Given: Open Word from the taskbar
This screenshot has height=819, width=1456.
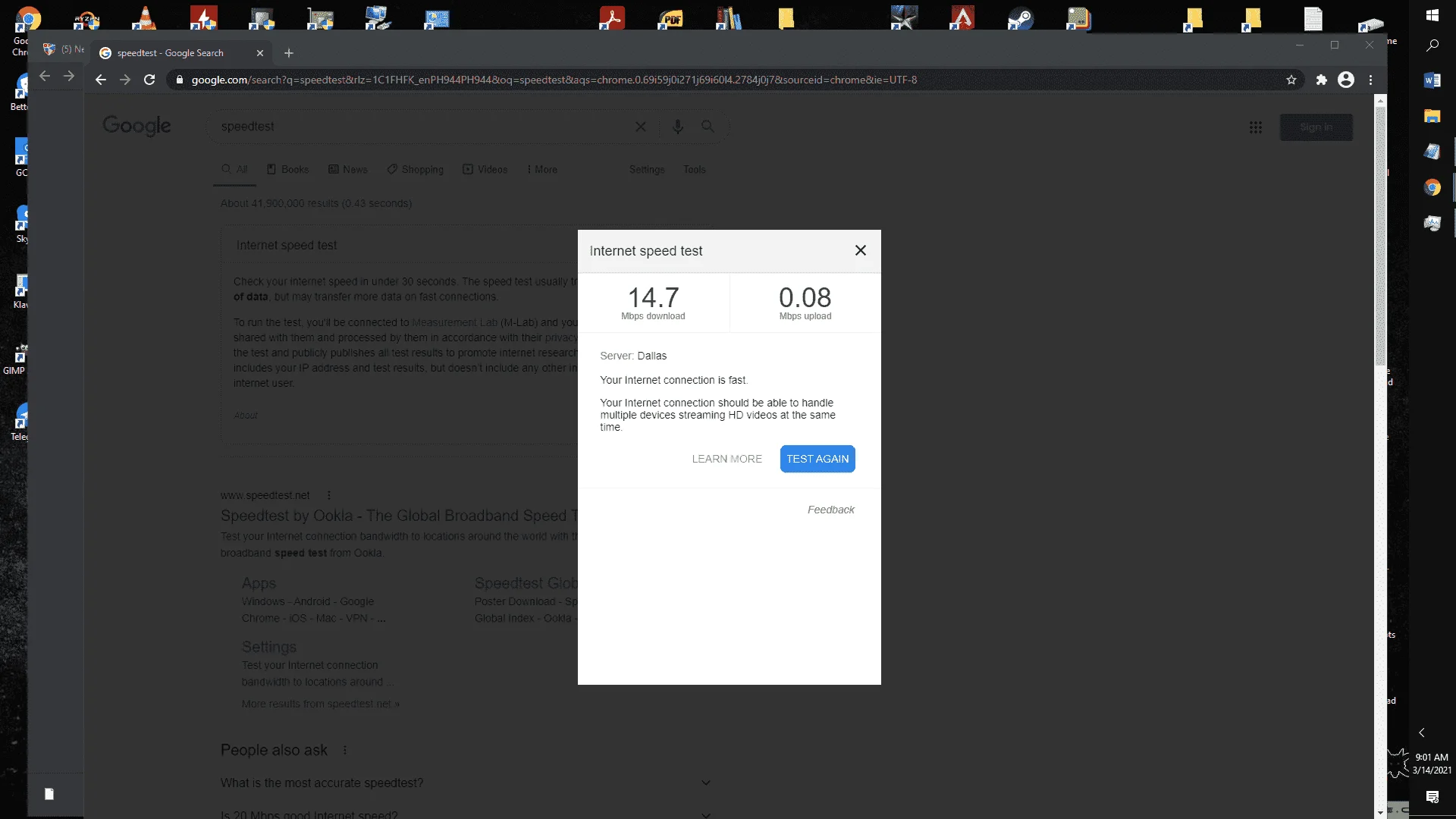Looking at the screenshot, I should (1432, 80).
